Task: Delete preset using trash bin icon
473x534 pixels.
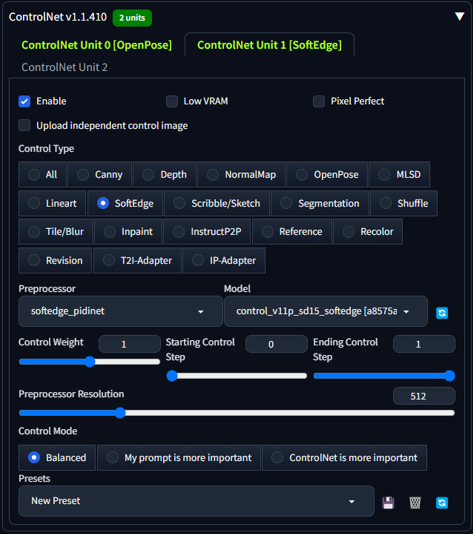Action: coord(415,502)
